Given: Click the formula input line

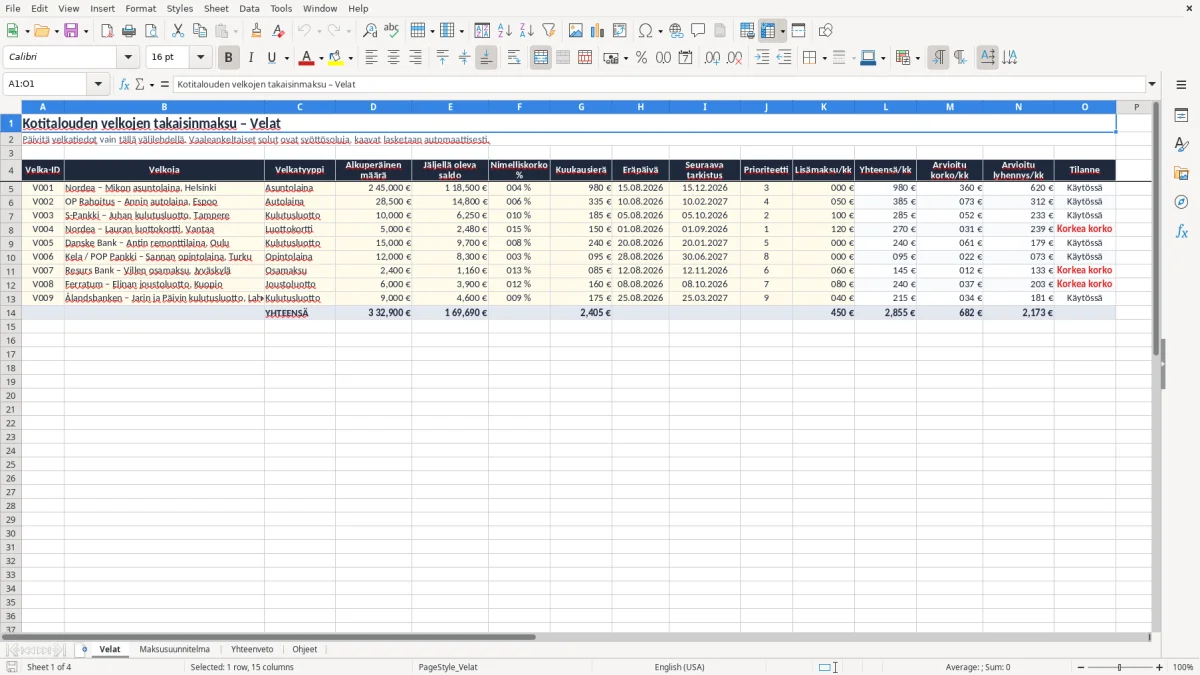Looking at the screenshot, I should click(x=659, y=84).
